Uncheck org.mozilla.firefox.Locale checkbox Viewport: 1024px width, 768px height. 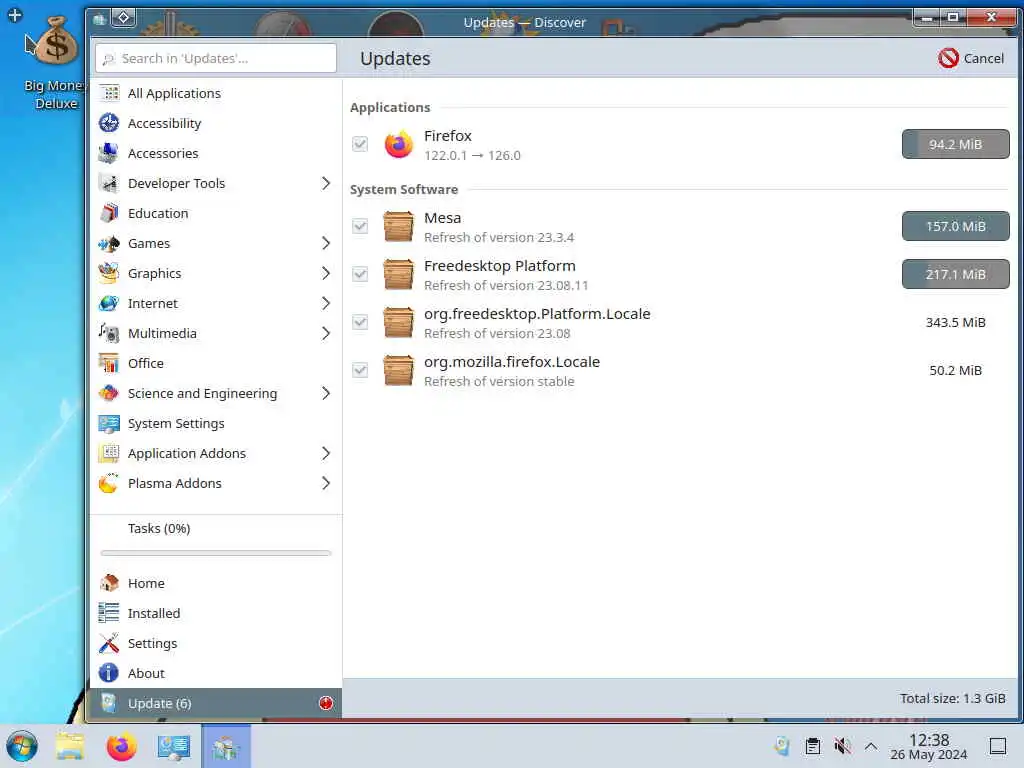click(360, 370)
